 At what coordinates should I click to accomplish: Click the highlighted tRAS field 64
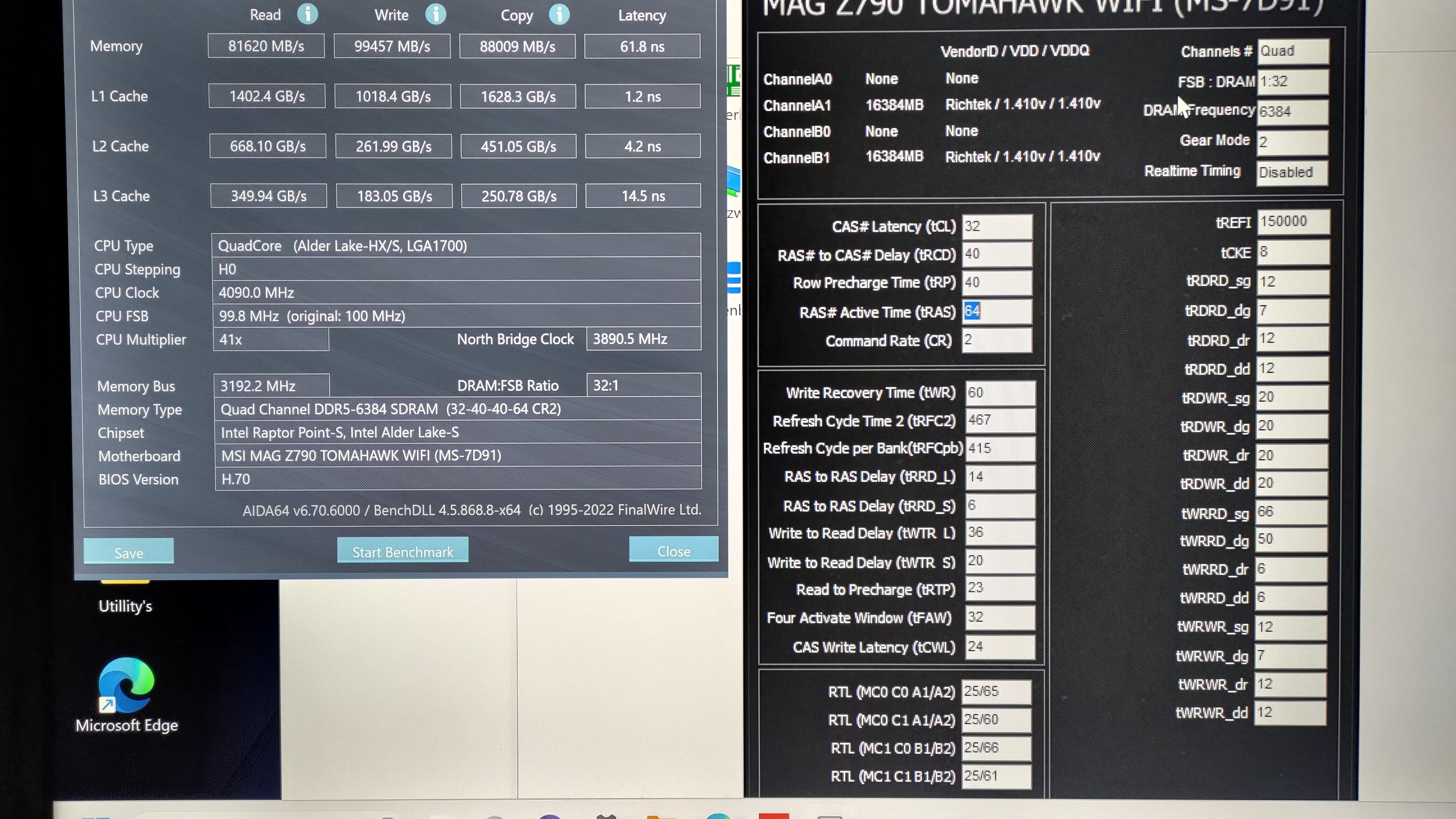[x=997, y=311]
